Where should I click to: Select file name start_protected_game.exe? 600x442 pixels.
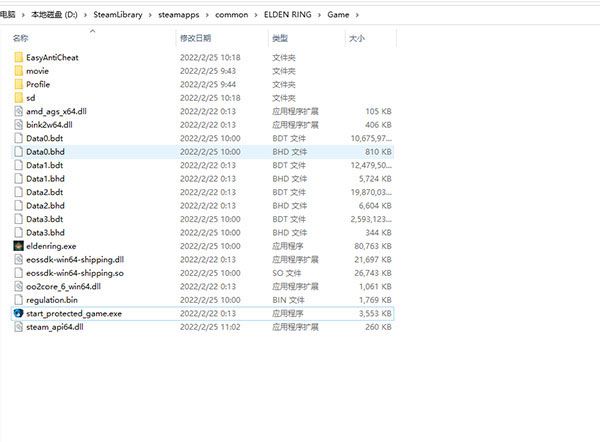point(74,313)
